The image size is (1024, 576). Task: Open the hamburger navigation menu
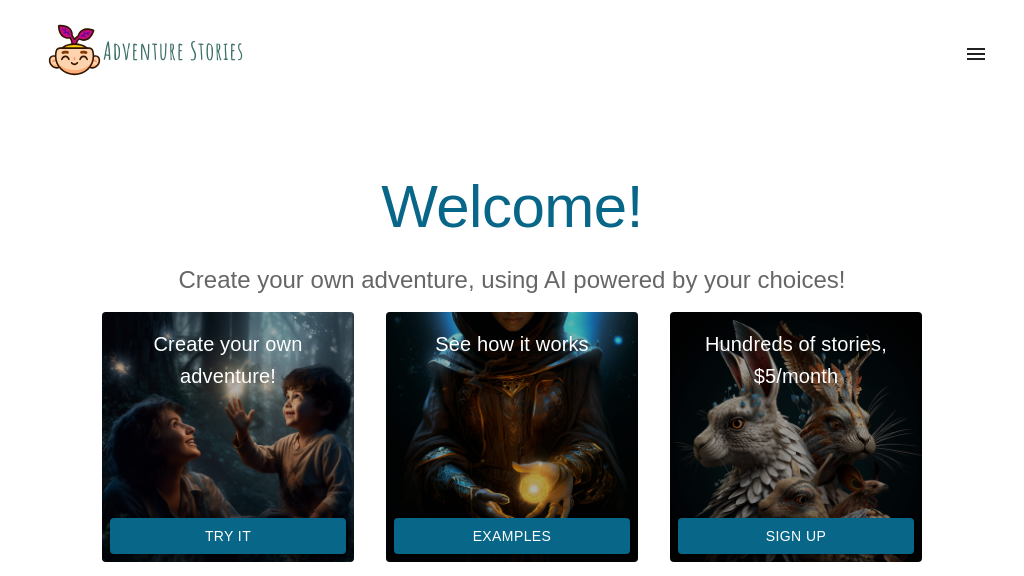click(x=976, y=54)
